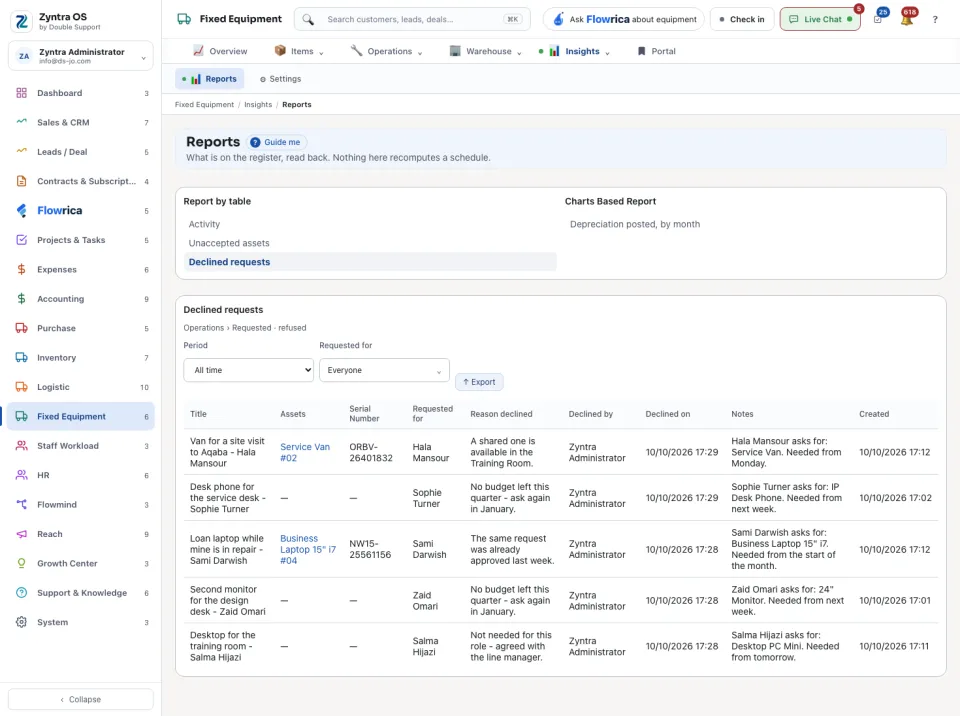Click serial number NW15-25561156
The height and width of the screenshot is (716, 960).
tap(370, 549)
